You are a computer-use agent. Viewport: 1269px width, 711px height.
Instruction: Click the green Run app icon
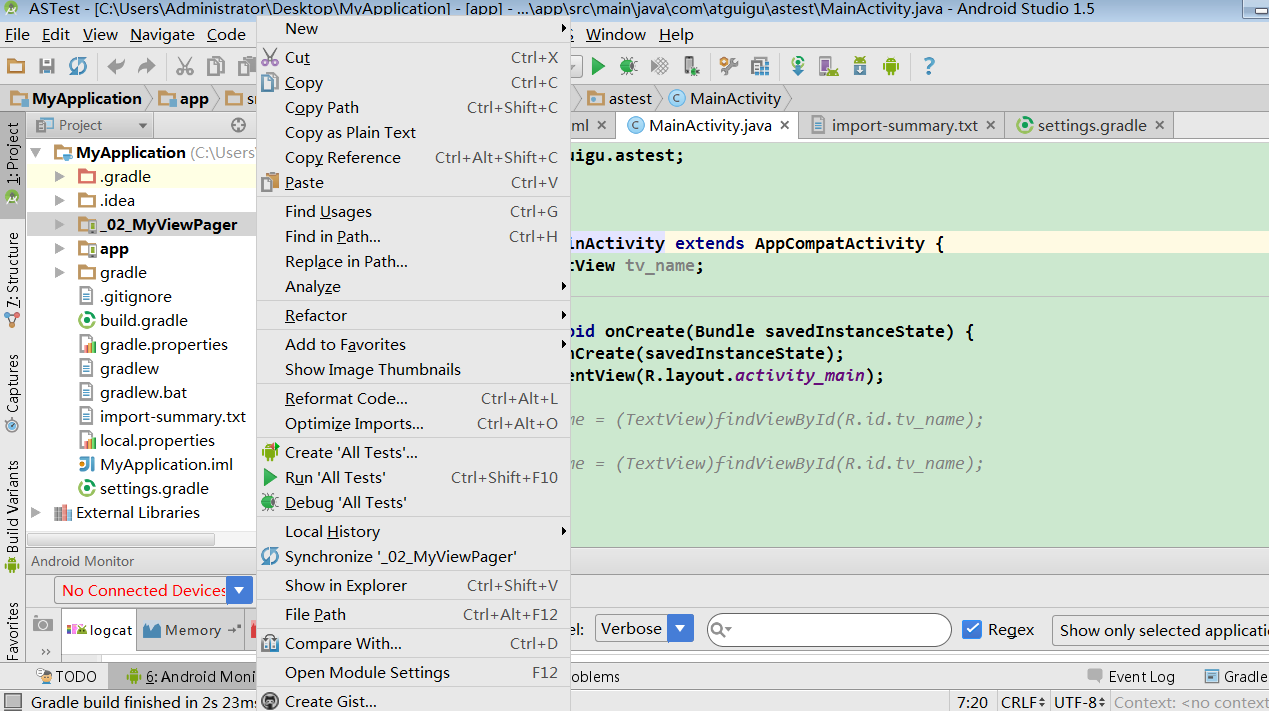tap(598, 66)
